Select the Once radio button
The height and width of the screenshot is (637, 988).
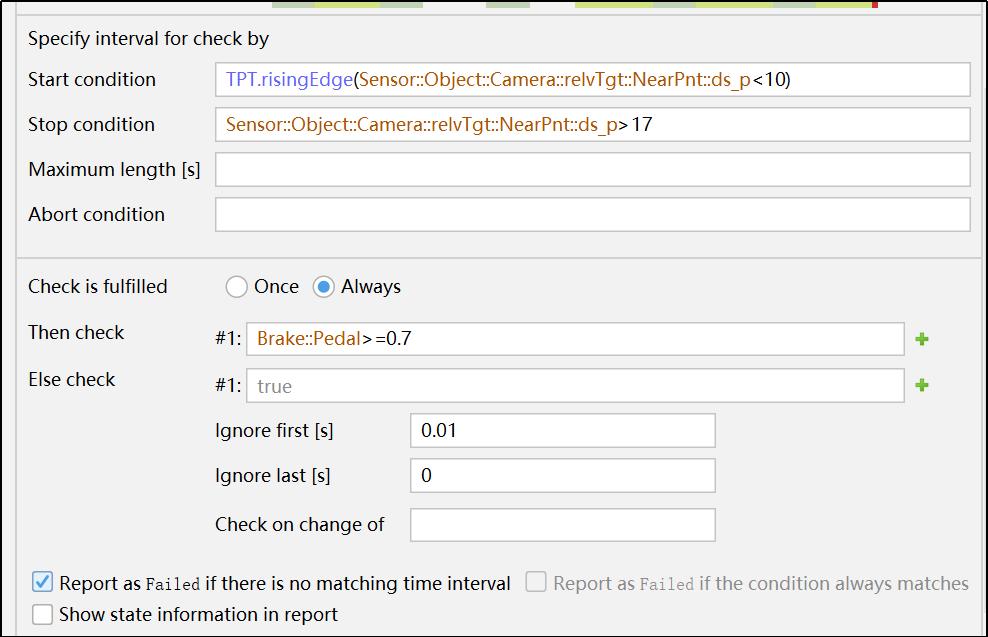point(236,286)
